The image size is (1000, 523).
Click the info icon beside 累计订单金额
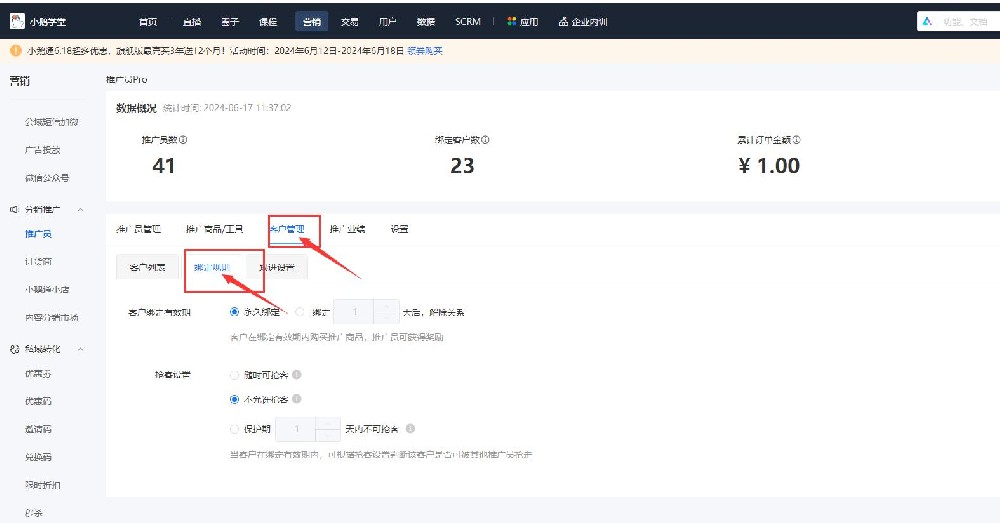coord(797,140)
